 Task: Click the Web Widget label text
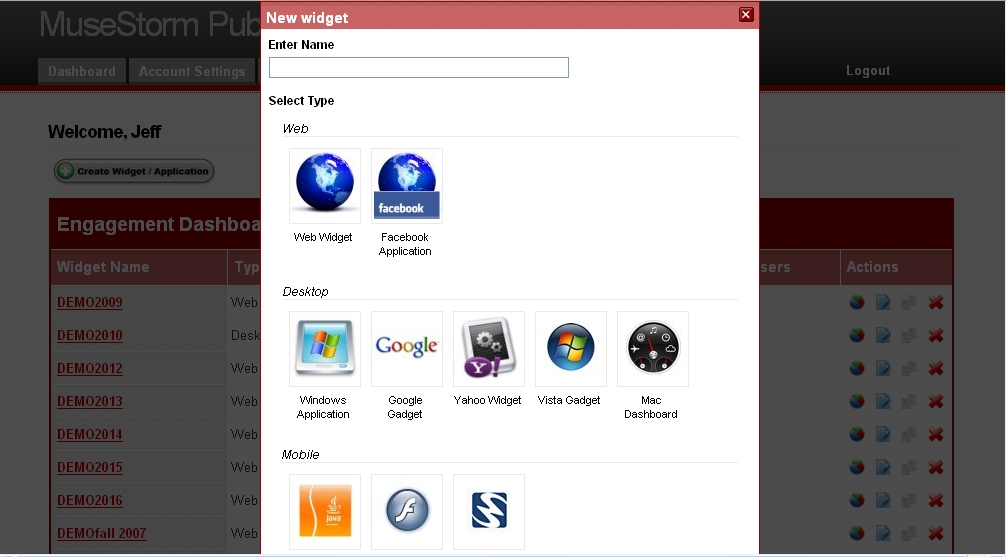[323, 237]
